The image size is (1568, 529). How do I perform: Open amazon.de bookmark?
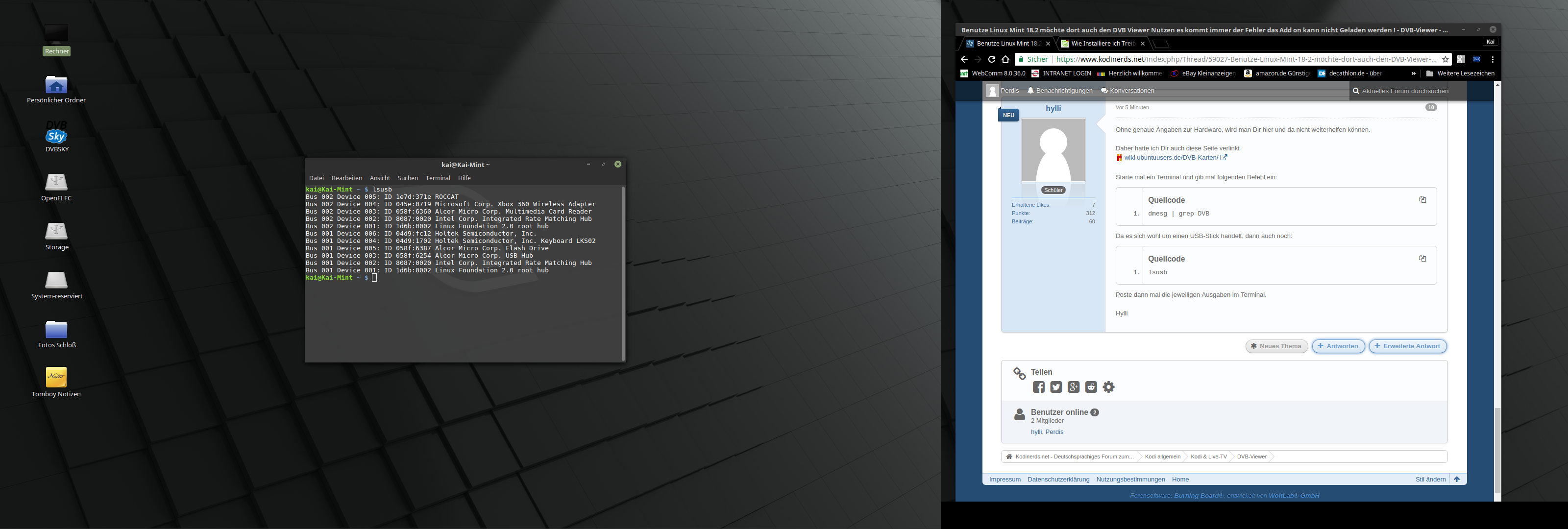coord(1276,73)
